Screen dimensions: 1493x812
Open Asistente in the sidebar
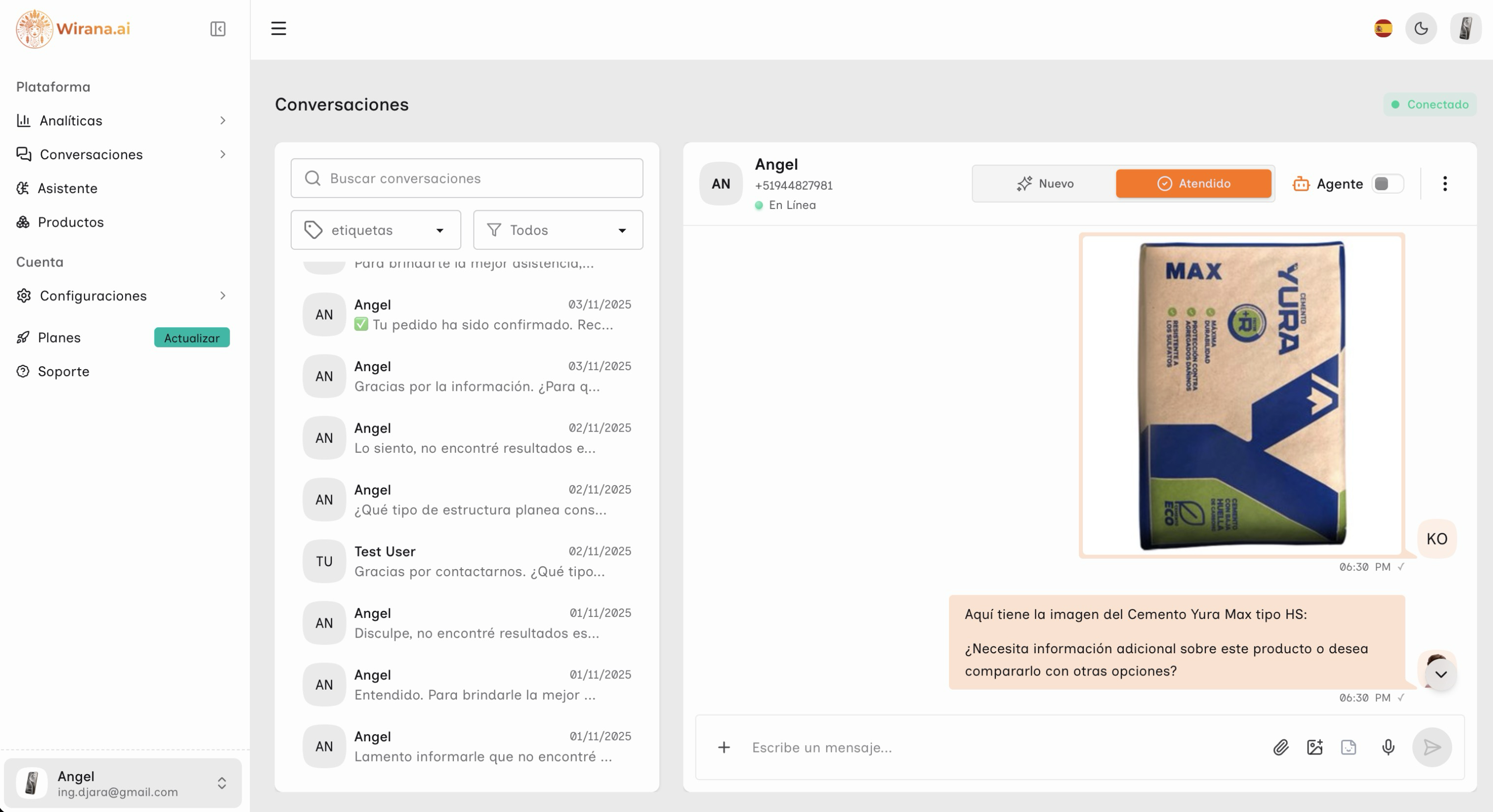[x=67, y=188]
